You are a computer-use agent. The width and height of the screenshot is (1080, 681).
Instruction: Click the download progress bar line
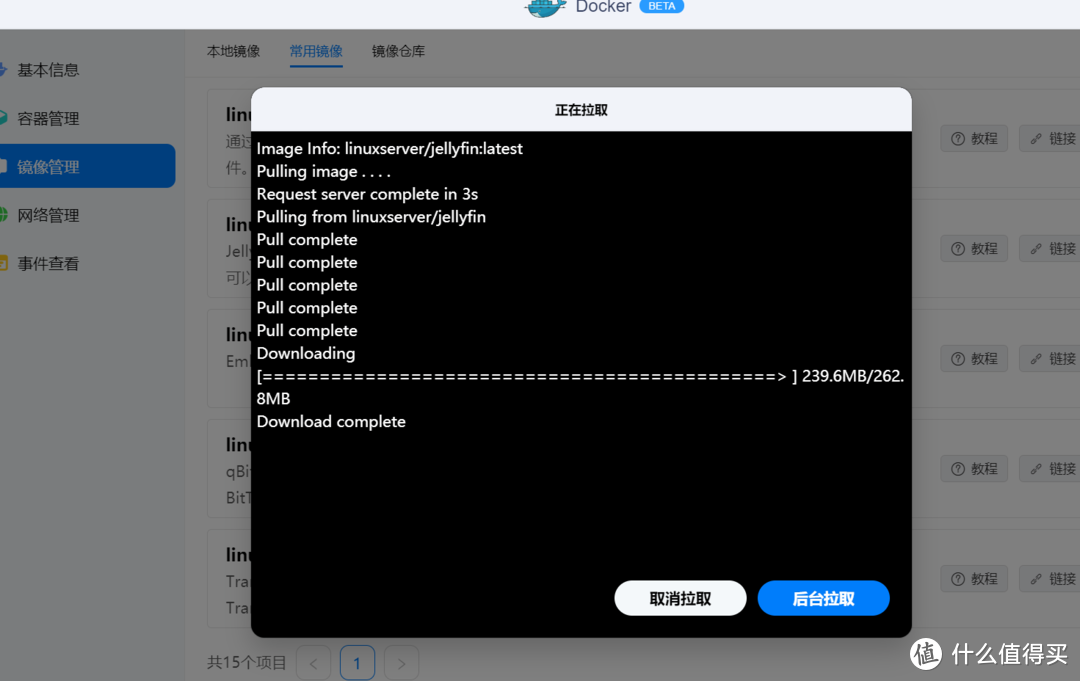580,387
